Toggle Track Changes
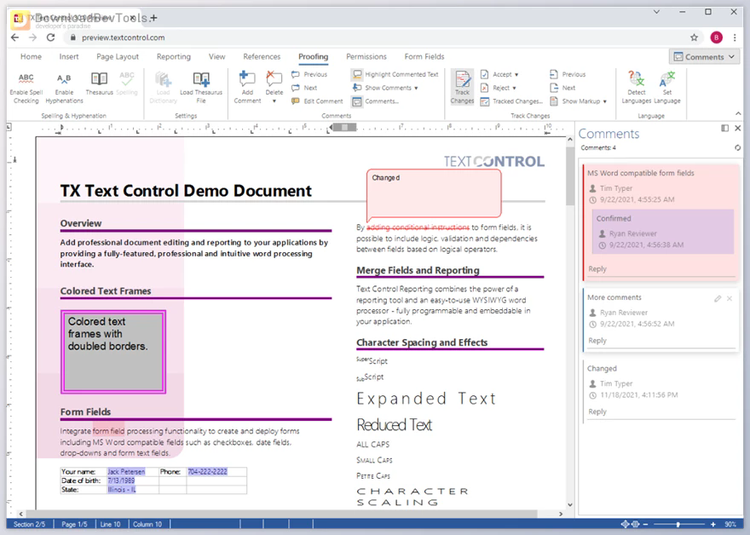Screen dimensions: 750x535 (462, 87)
